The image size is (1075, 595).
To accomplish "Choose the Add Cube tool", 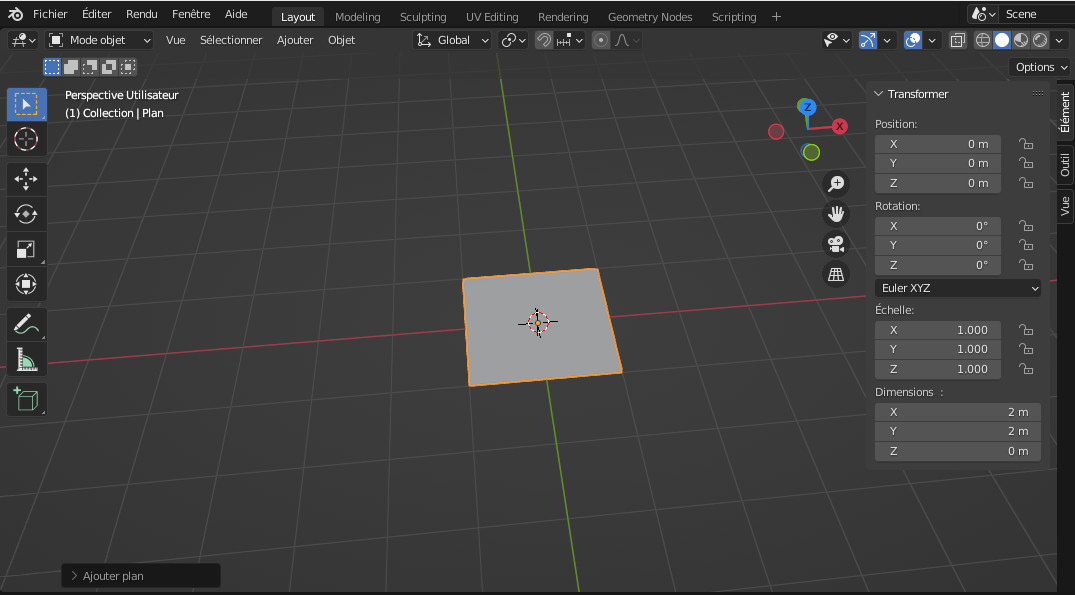I will pos(27,399).
